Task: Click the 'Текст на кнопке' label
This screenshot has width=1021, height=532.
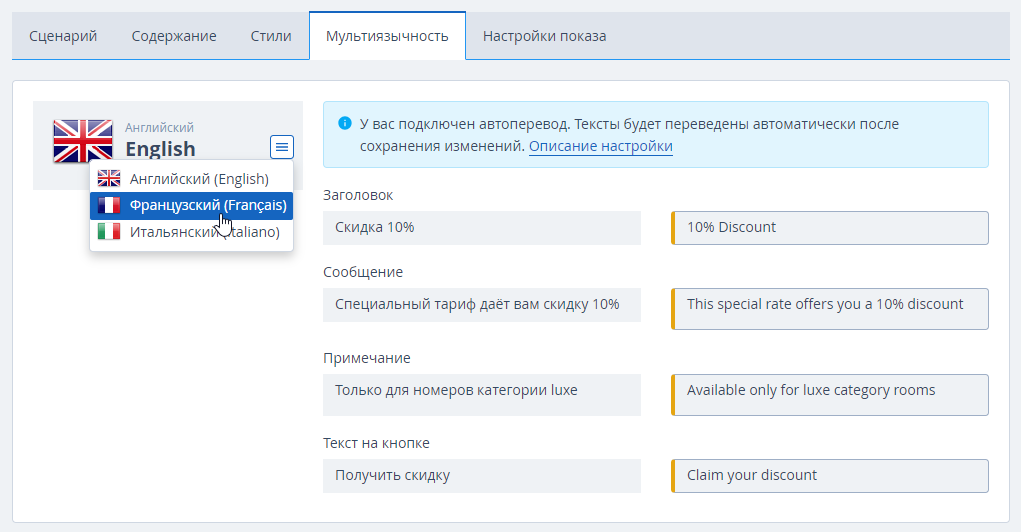Action: coord(376,443)
